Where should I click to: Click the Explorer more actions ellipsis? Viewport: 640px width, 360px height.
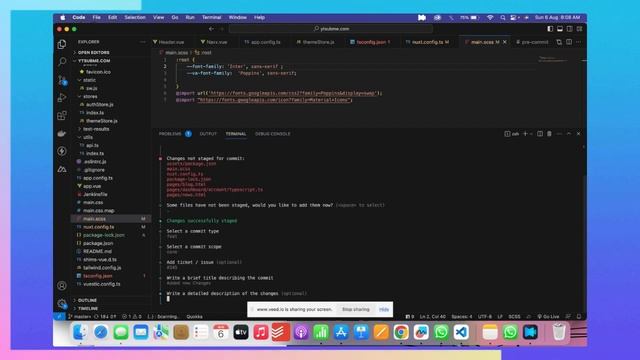point(142,42)
